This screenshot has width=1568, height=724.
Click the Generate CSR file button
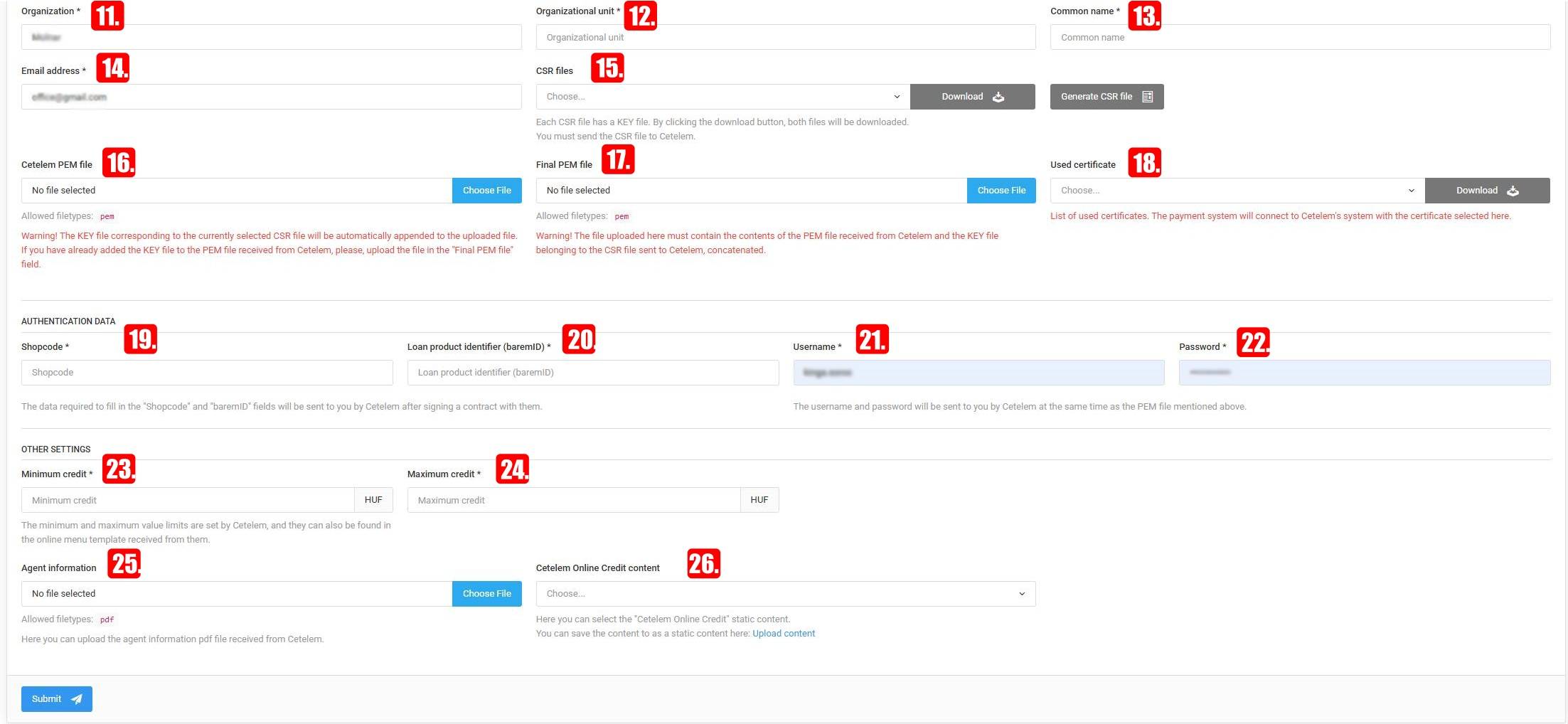click(1106, 97)
